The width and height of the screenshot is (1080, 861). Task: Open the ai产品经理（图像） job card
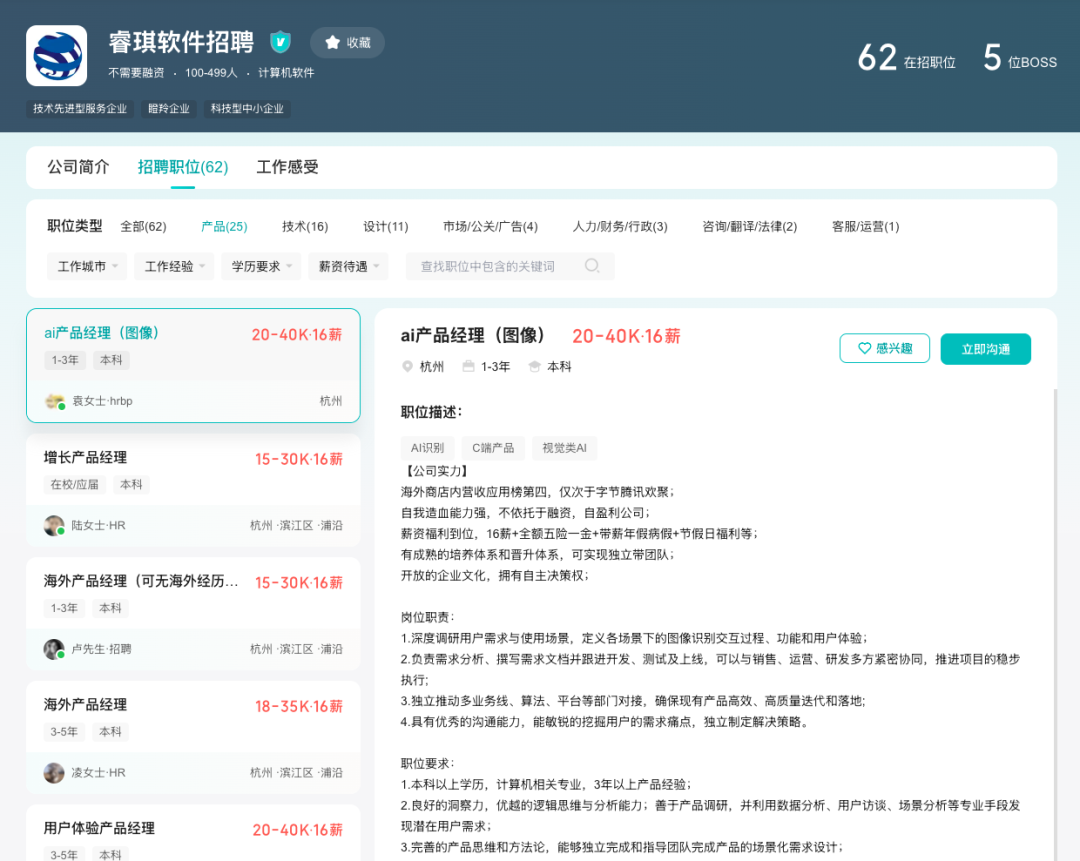[x=193, y=365]
